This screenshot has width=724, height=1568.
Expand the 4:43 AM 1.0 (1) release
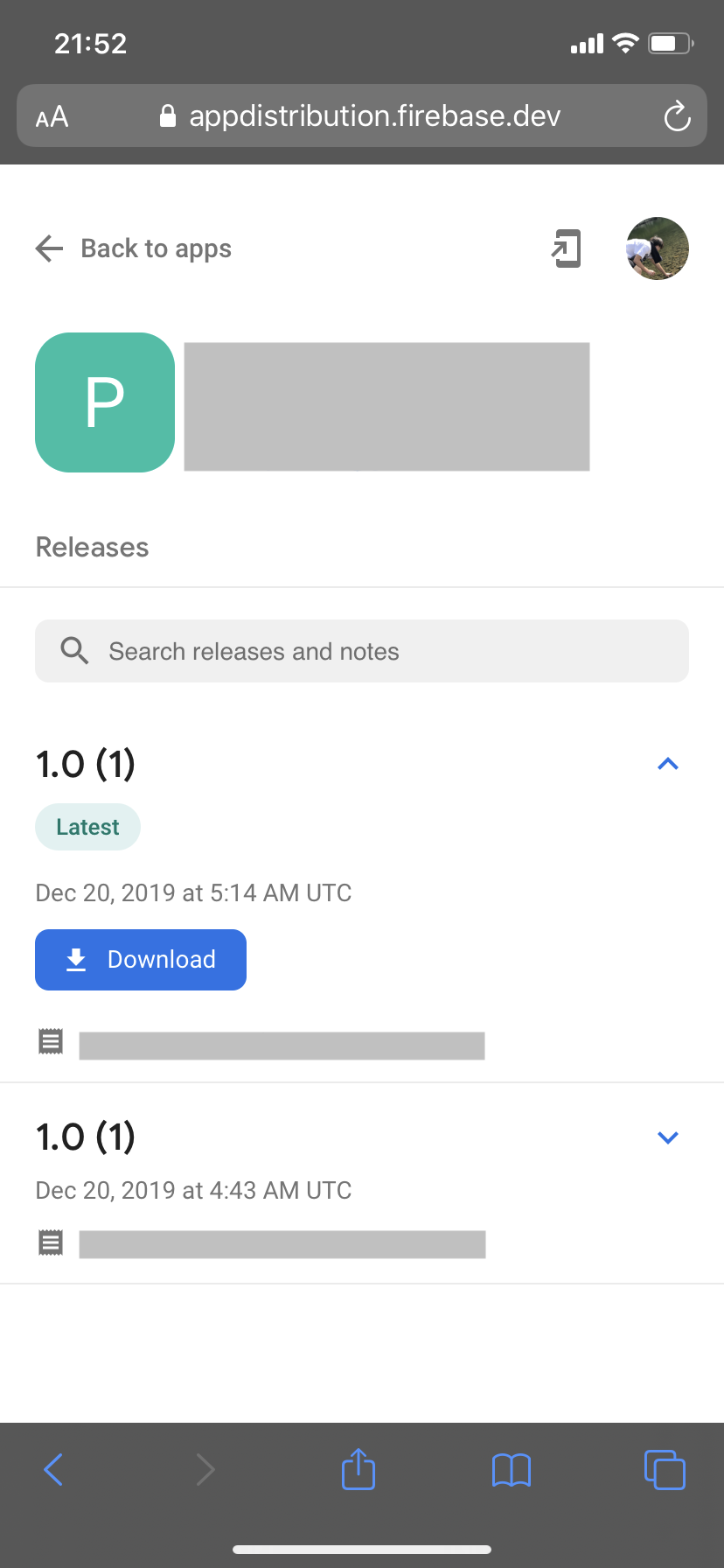[x=668, y=1137]
